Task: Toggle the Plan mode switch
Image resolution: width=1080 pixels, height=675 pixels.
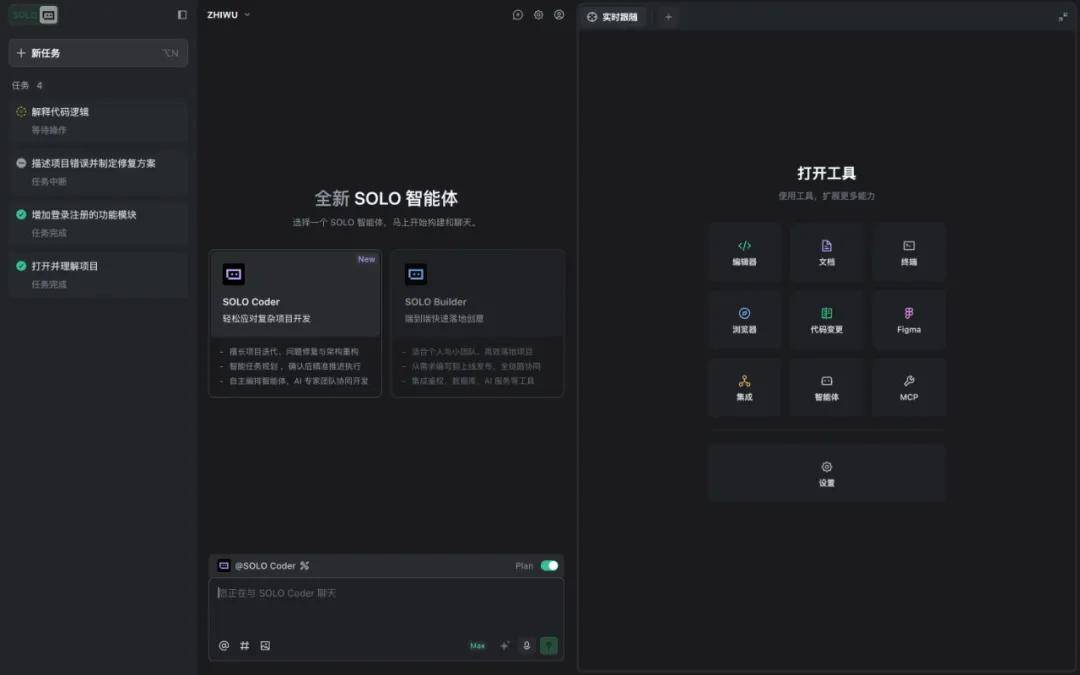Action: pyautogui.click(x=549, y=565)
